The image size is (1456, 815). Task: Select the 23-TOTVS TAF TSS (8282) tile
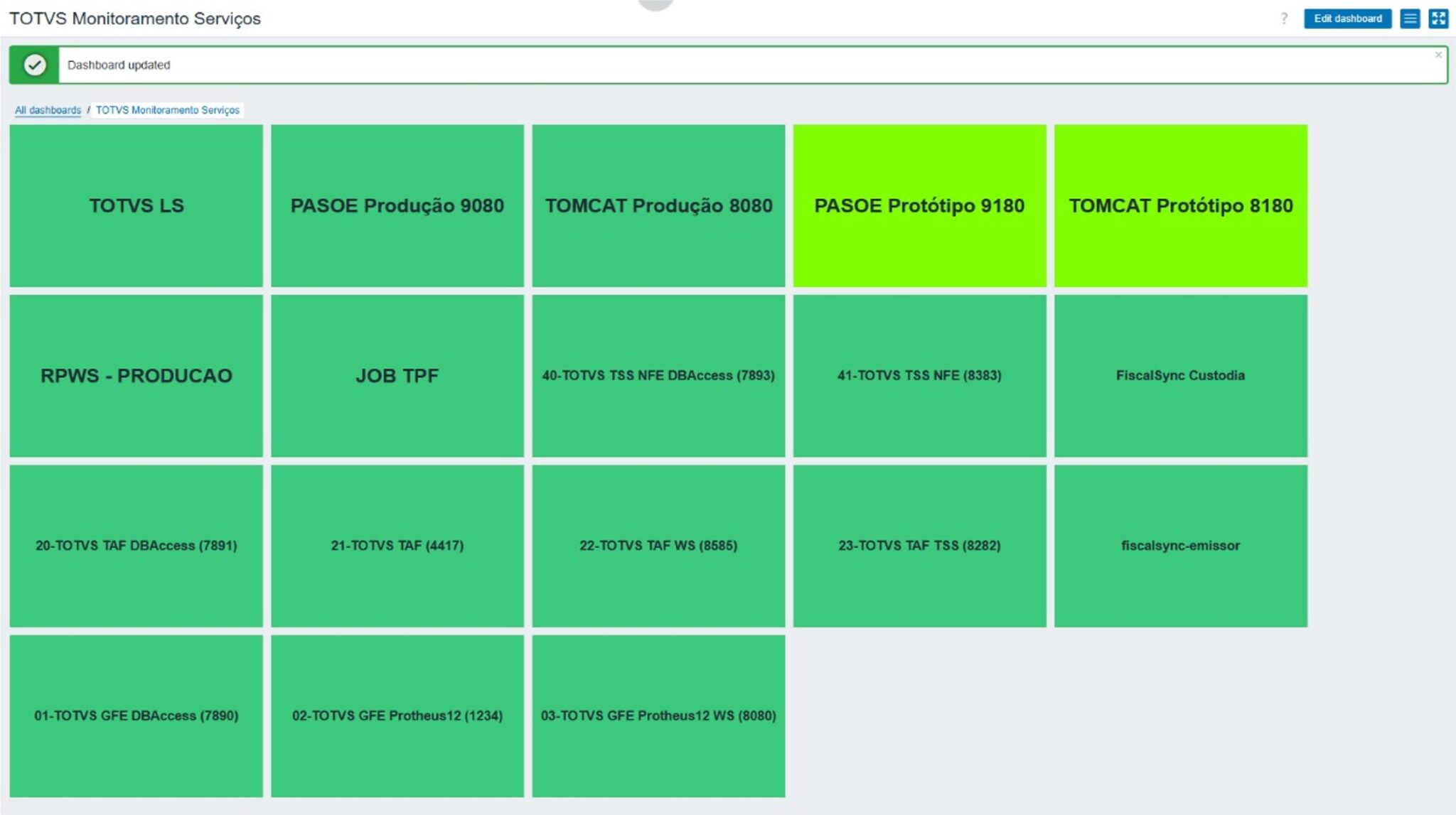coord(919,546)
